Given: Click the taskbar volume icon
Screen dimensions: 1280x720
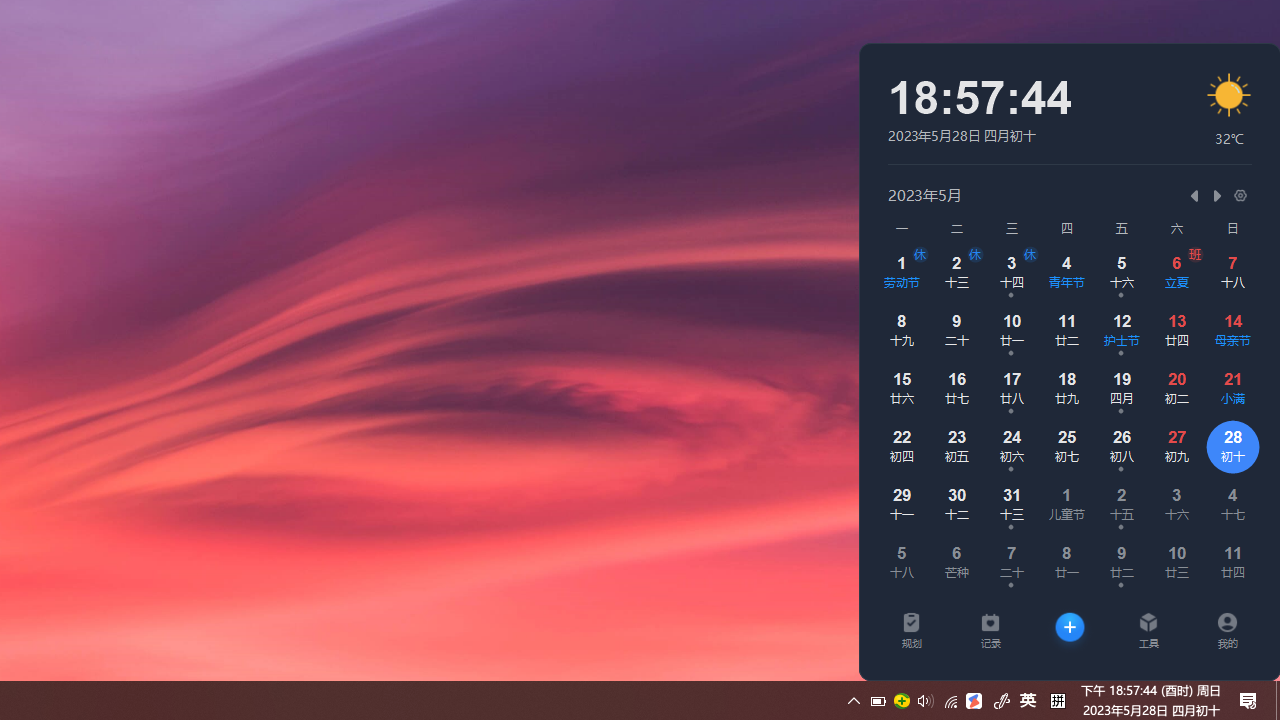Looking at the screenshot, I should 925,701.
